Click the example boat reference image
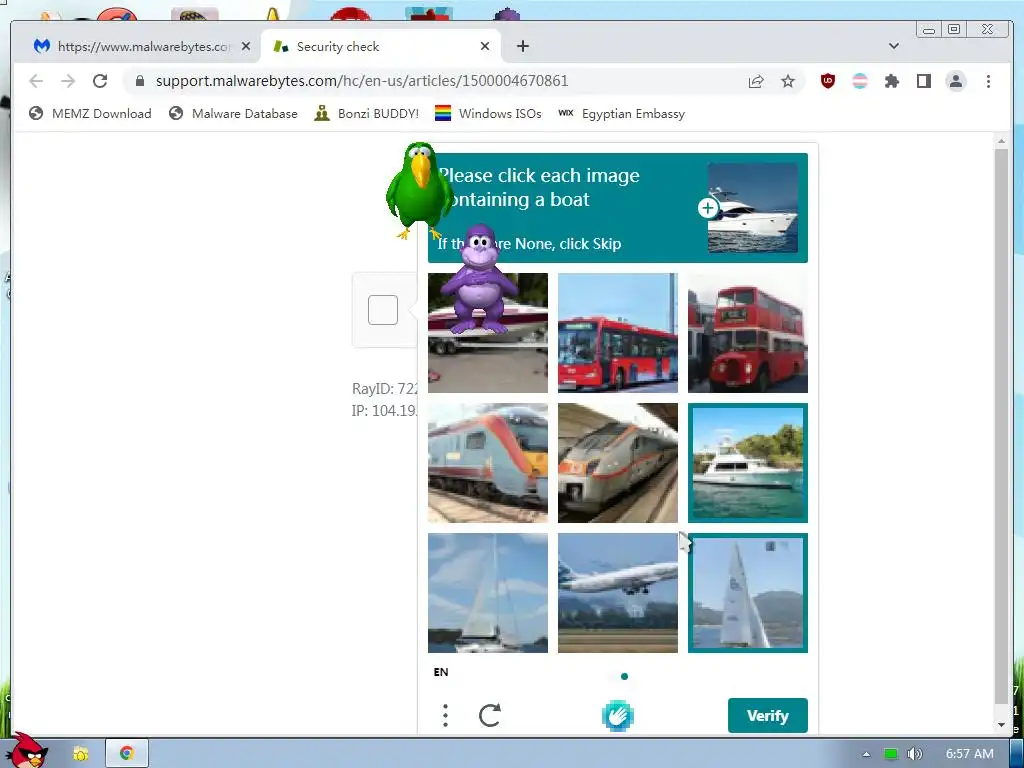This screenshot has height=768, width=1024. pos(753,208)
